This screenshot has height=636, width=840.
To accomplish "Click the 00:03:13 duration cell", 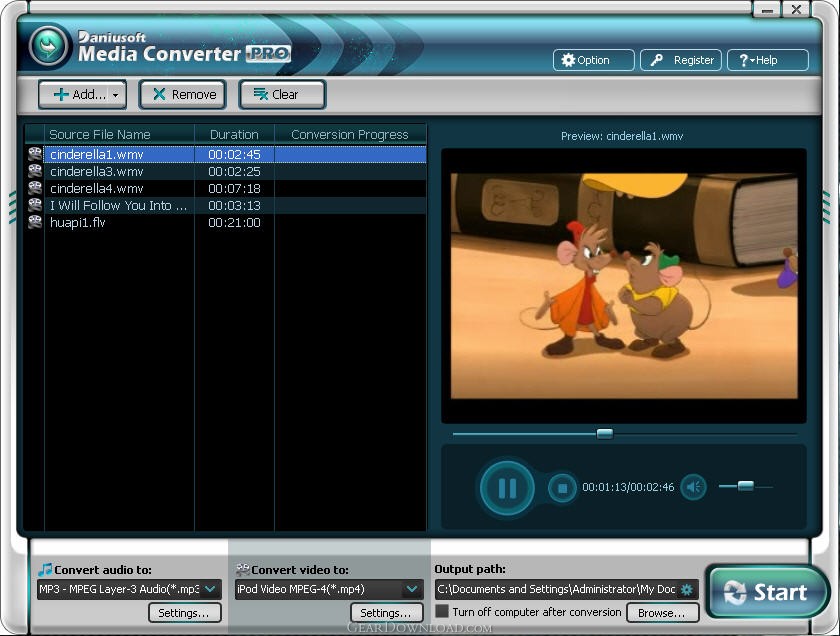I will click(x=234, y=205).
